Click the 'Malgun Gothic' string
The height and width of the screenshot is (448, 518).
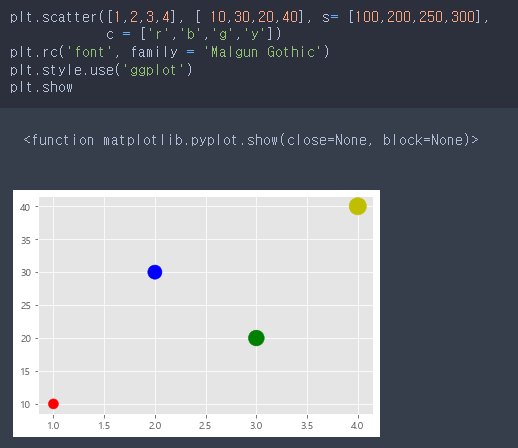263,52
